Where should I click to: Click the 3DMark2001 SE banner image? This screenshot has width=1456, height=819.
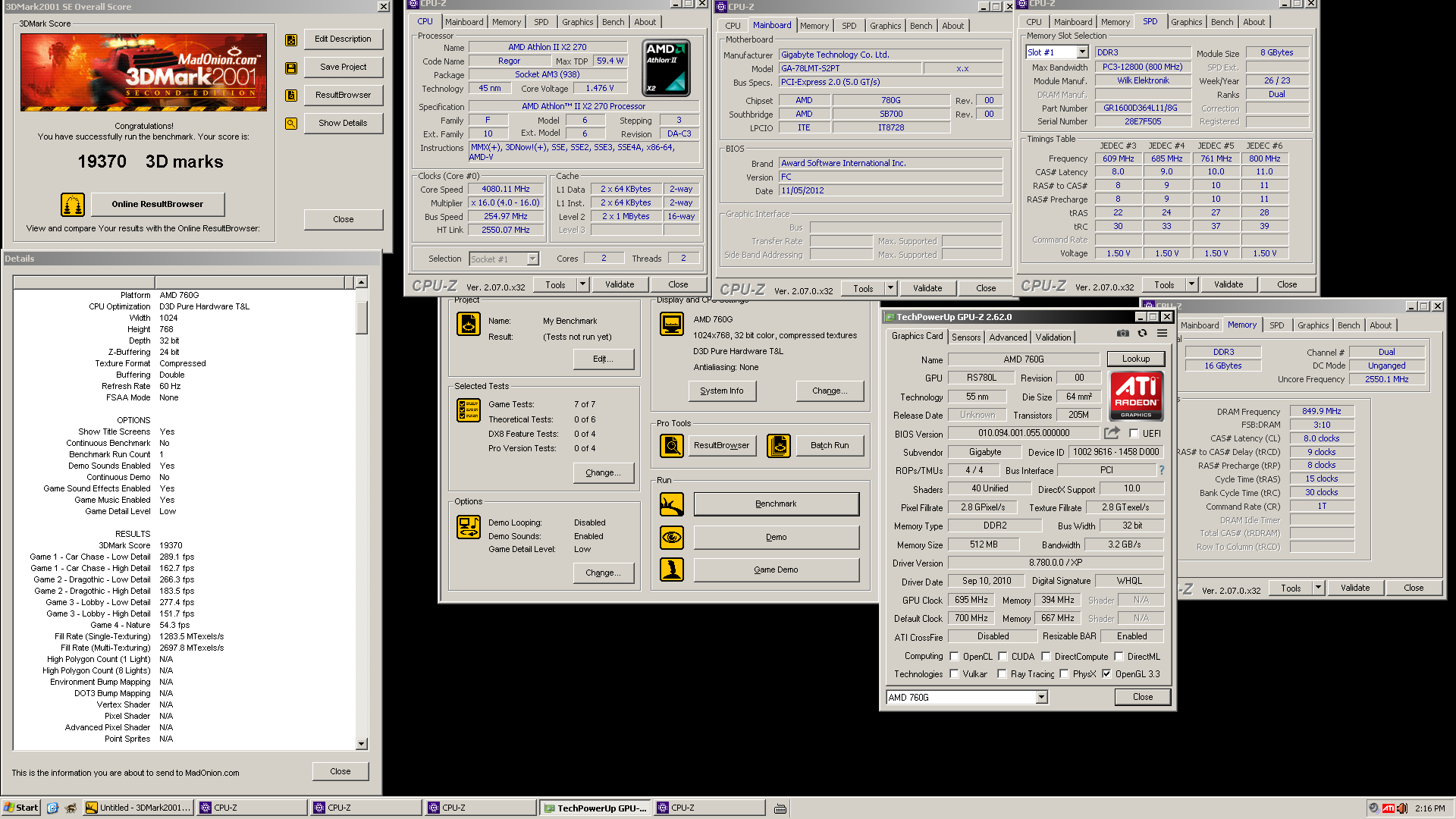(143, 73)
